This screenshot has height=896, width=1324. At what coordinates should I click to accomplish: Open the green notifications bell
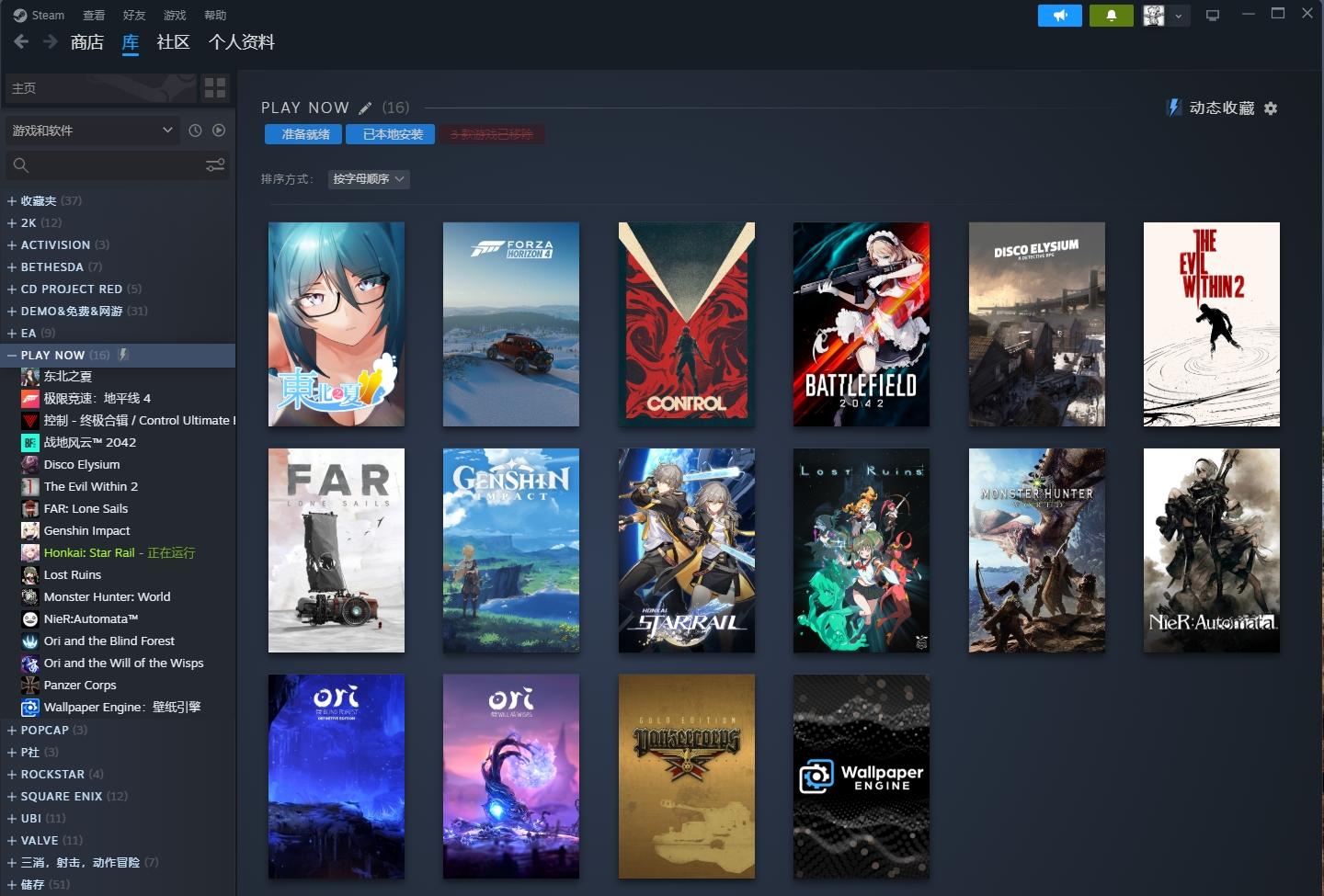coord(1111,16)
